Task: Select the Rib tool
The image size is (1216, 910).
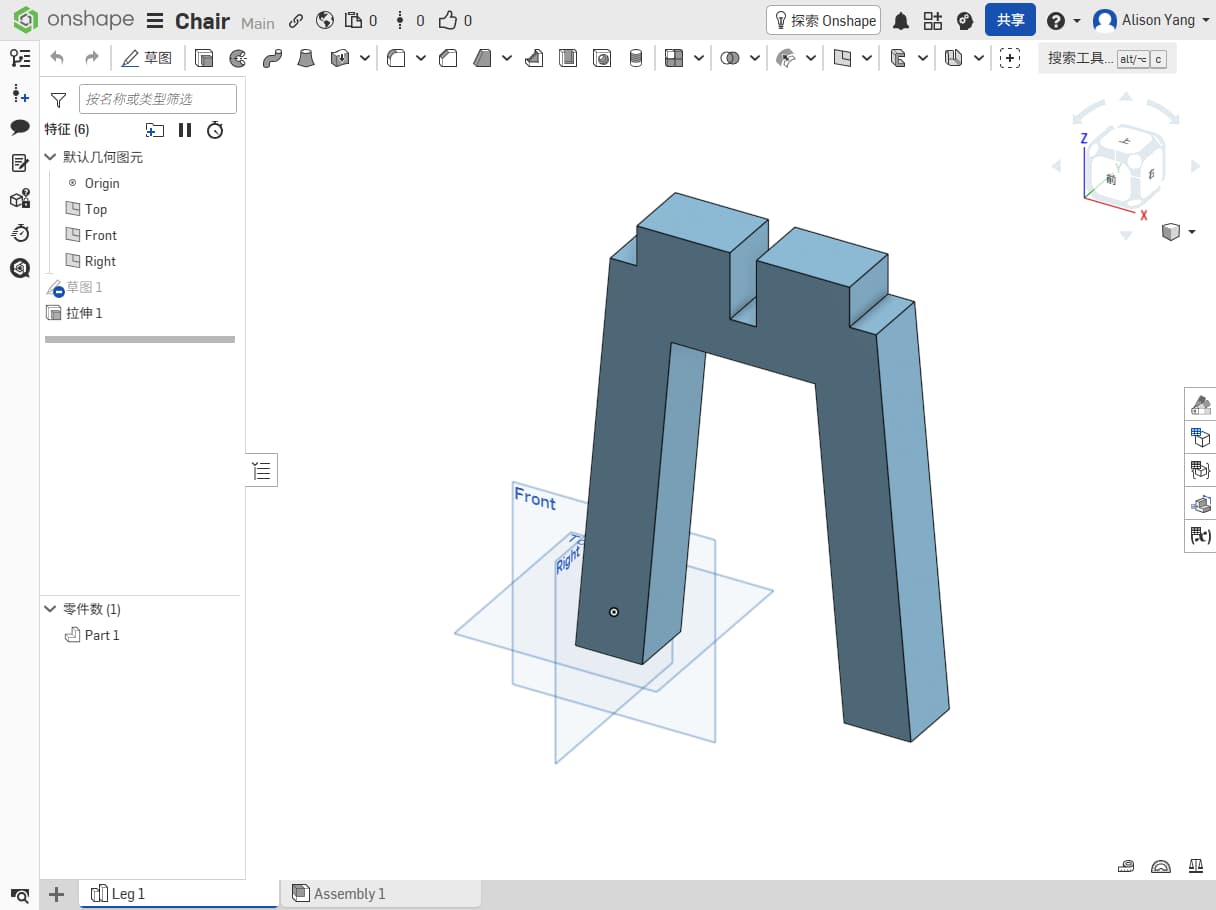Action: [534, 58]
